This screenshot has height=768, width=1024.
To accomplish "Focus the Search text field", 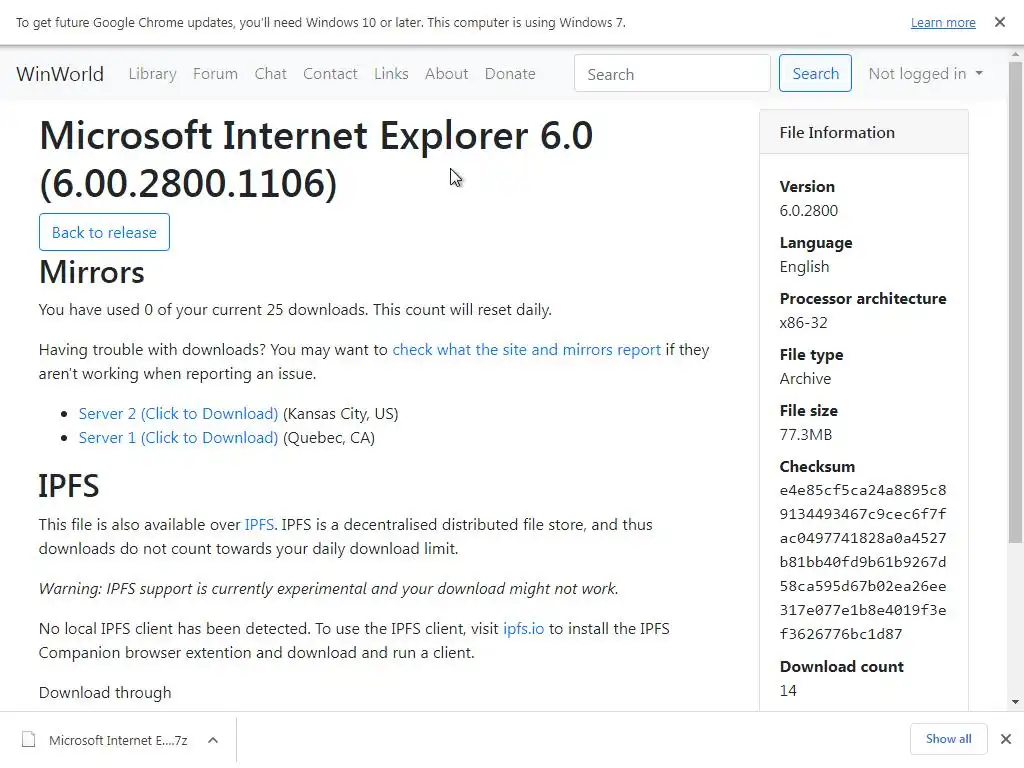I will (x=672, y=74).
